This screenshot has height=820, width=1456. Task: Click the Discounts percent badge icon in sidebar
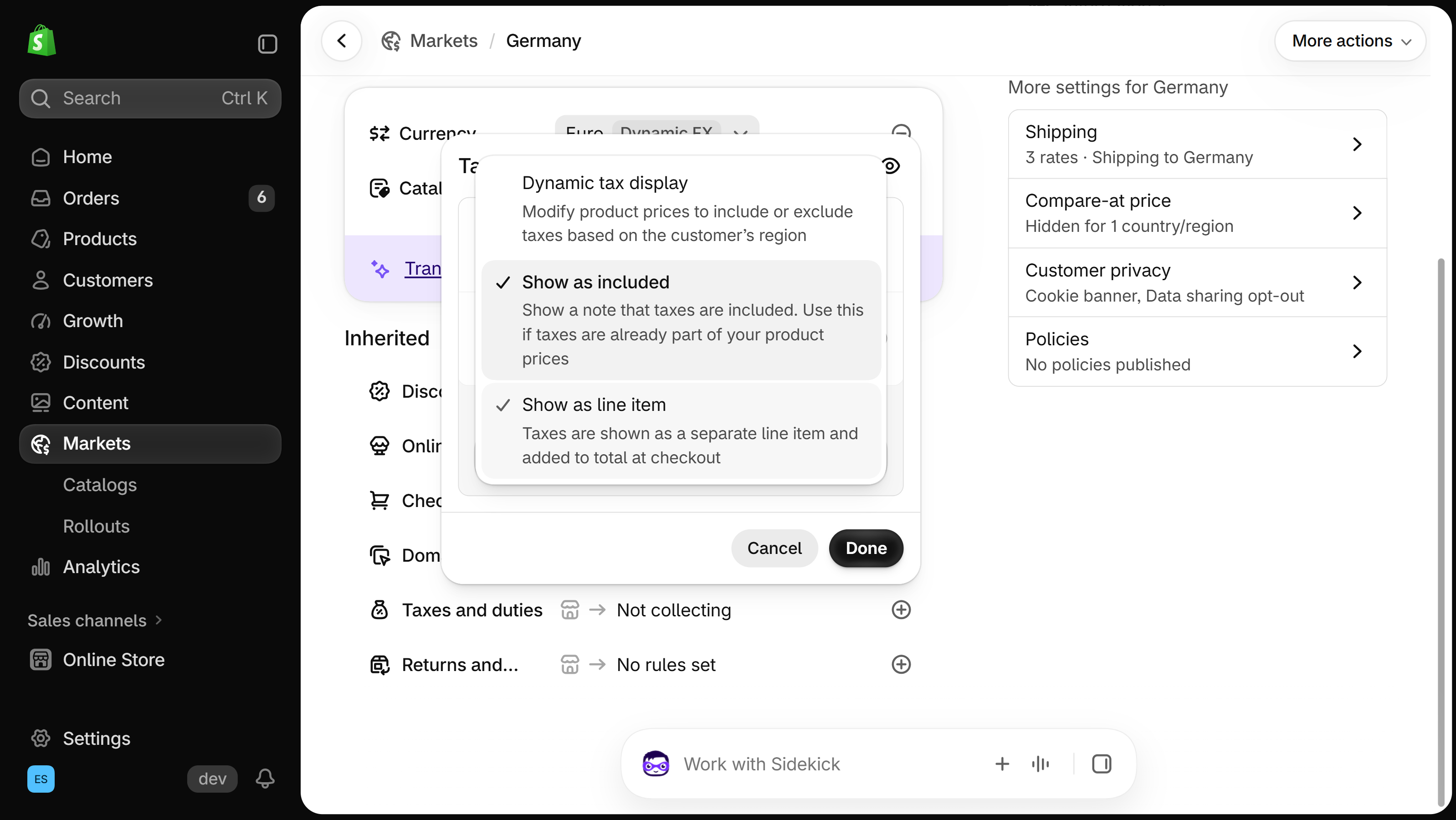tap(41, 362)
